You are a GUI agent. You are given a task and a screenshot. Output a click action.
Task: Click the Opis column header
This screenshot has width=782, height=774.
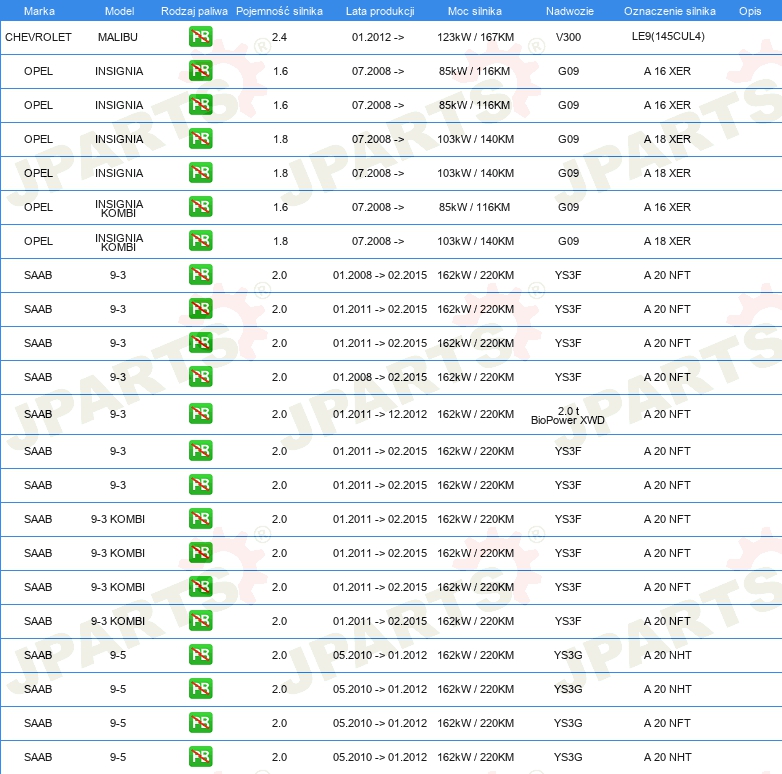pyautogui.click(x=749, y=10)
